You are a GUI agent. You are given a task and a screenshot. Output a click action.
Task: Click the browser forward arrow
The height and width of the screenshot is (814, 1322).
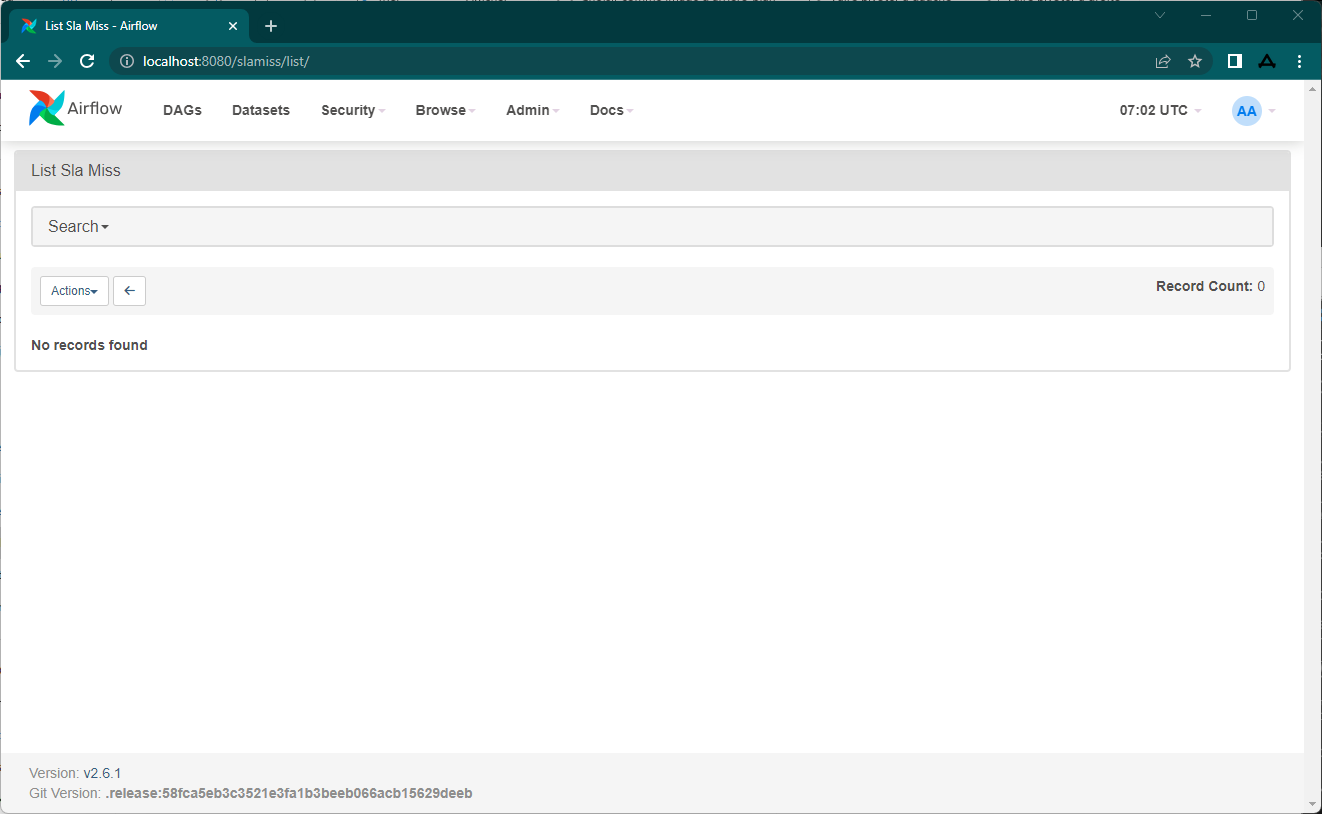[x=55, y=61]
